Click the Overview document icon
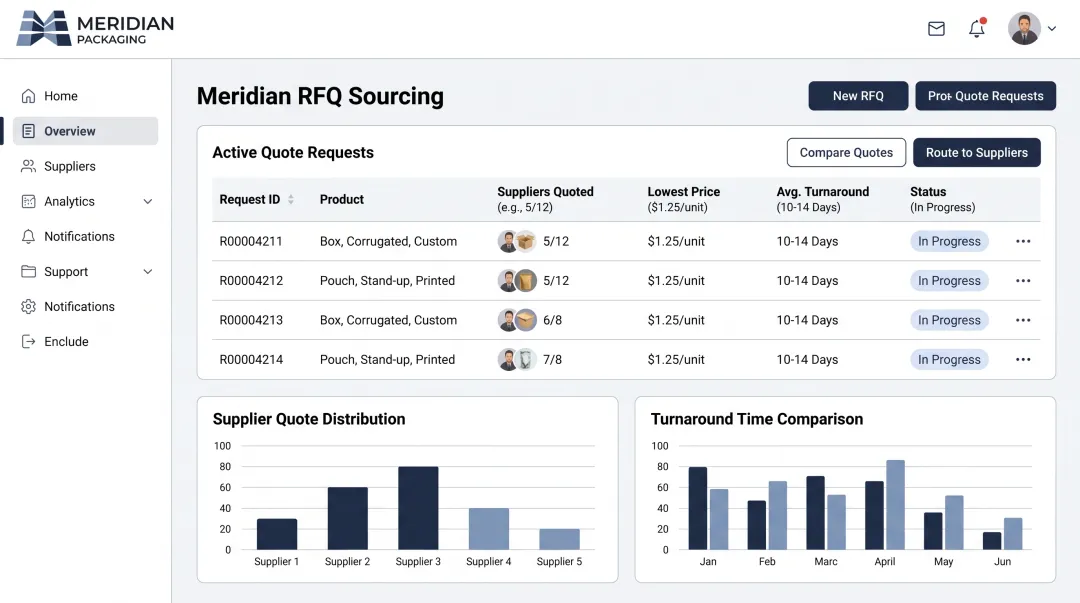This screenshot has height=603, width=1080. click(28, 131)
